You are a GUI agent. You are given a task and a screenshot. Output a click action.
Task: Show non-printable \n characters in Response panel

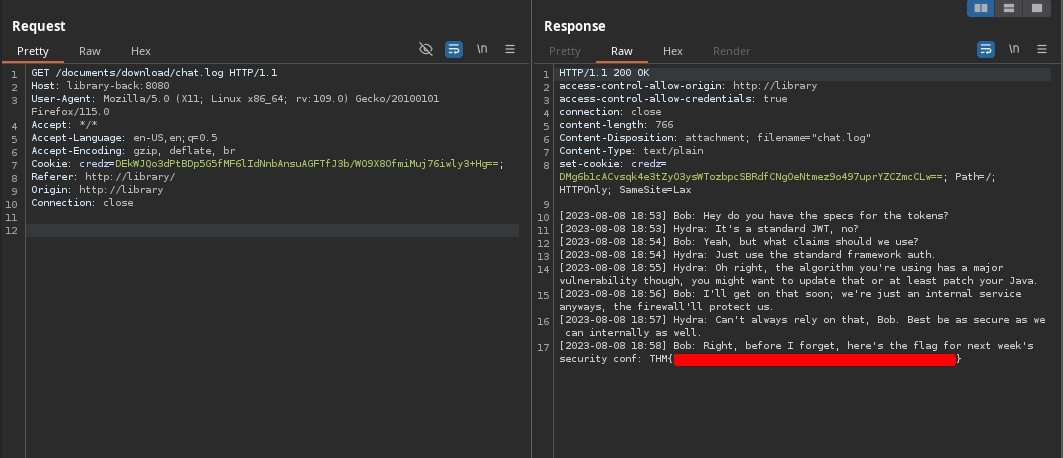pyautogui.click(x=1014, y=49)
